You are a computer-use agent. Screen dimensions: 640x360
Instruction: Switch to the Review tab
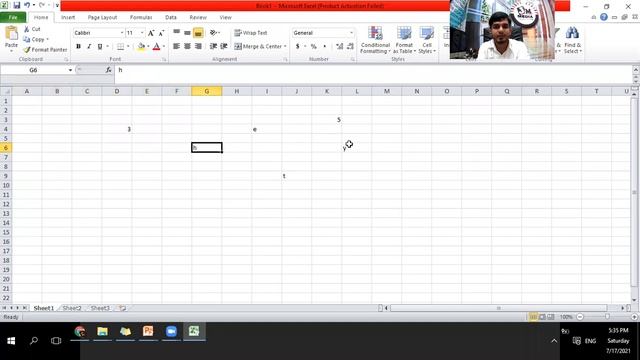coord(198,18)
